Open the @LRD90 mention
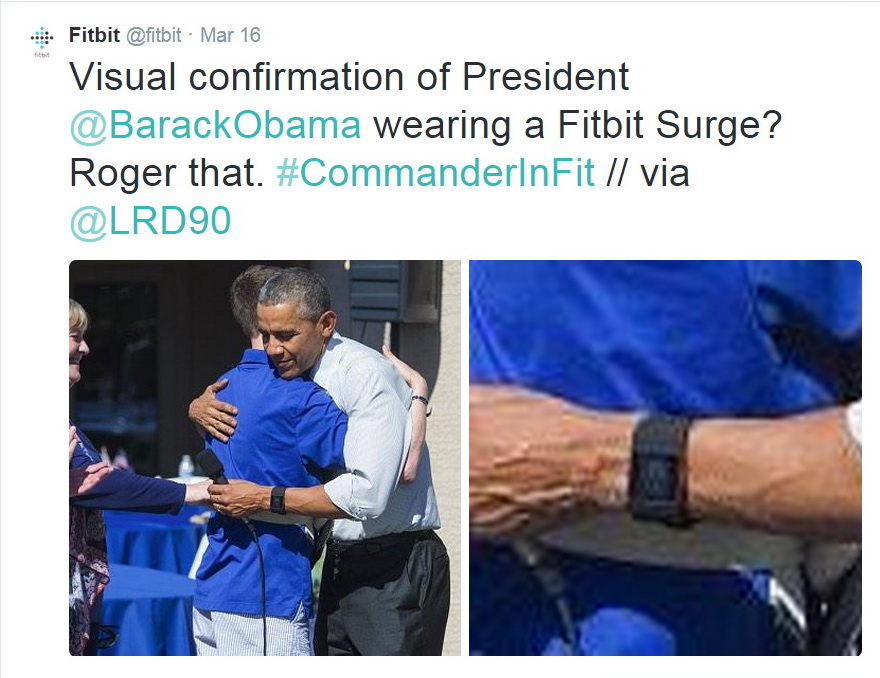 pos(150,221)
